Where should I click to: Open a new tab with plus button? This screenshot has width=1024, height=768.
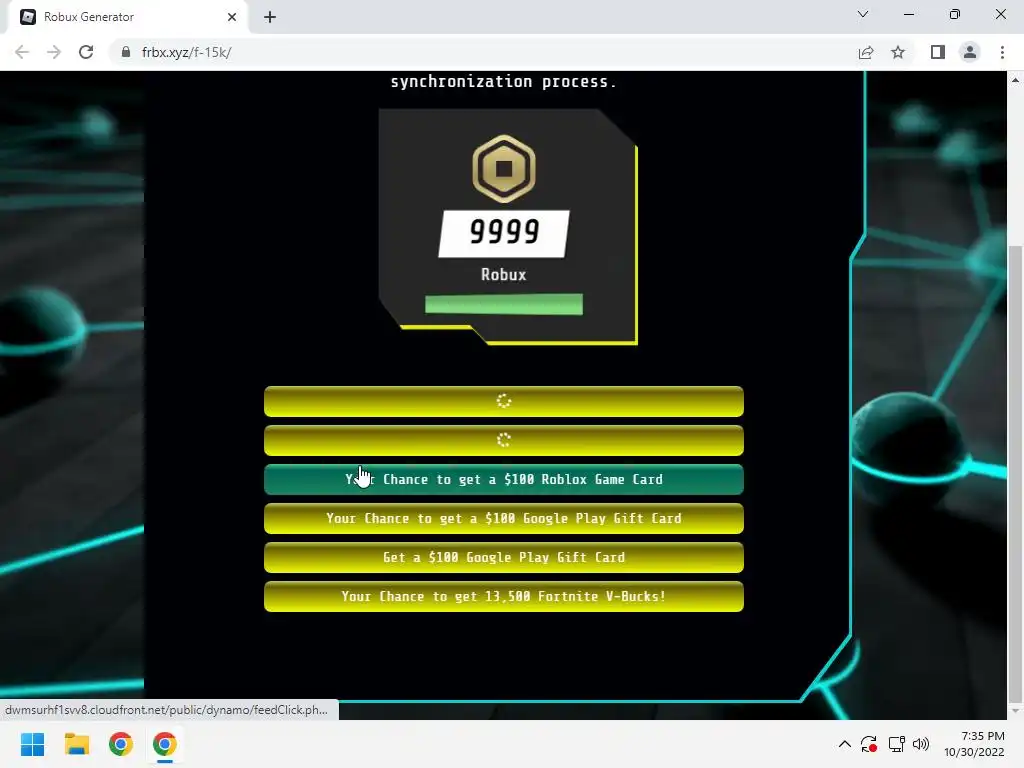pos(270,17)
